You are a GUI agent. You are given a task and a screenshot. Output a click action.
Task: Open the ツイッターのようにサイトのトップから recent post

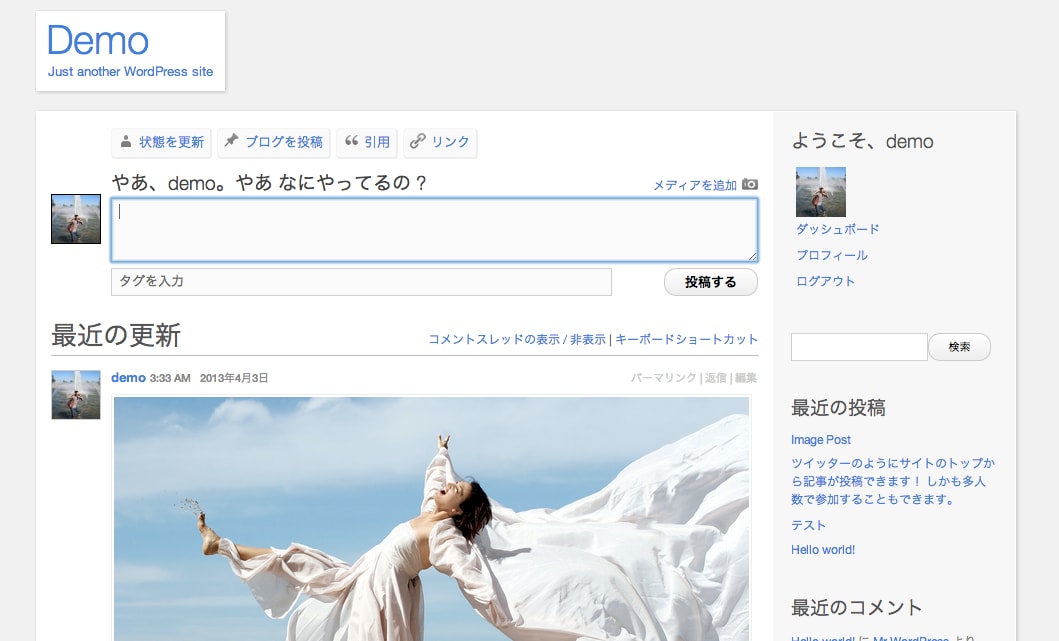pyautogui.click(x=893, y=481)
